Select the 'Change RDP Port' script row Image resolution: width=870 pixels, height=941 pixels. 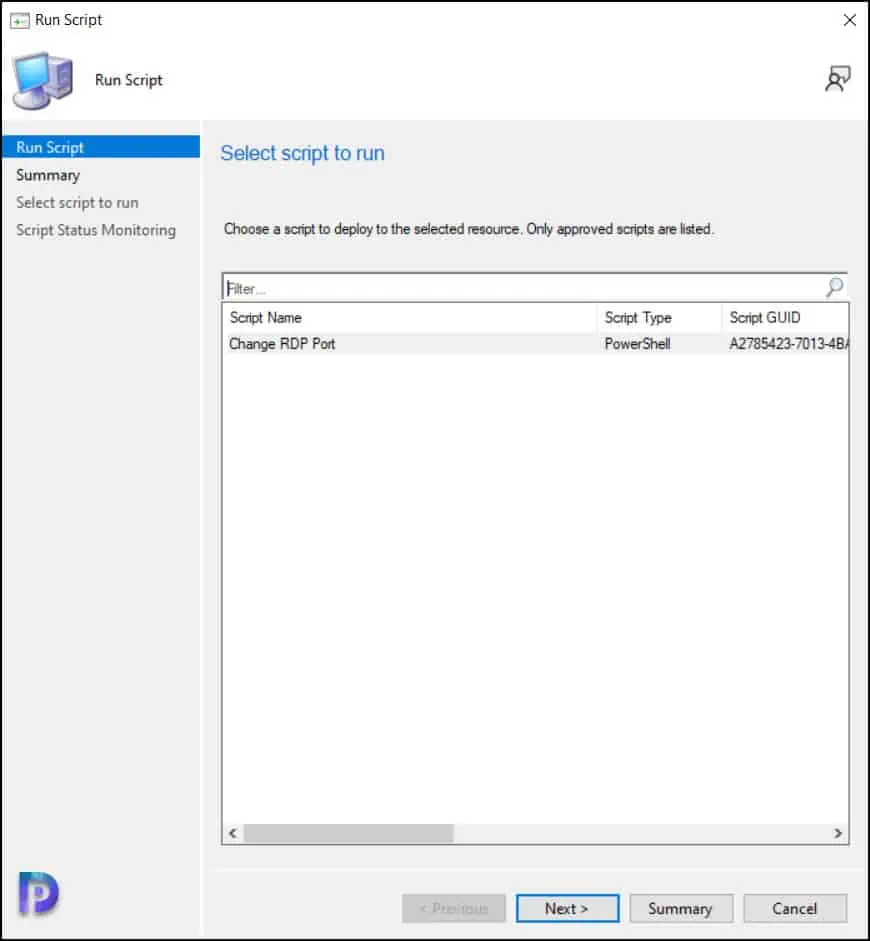(x=535, y=344)
